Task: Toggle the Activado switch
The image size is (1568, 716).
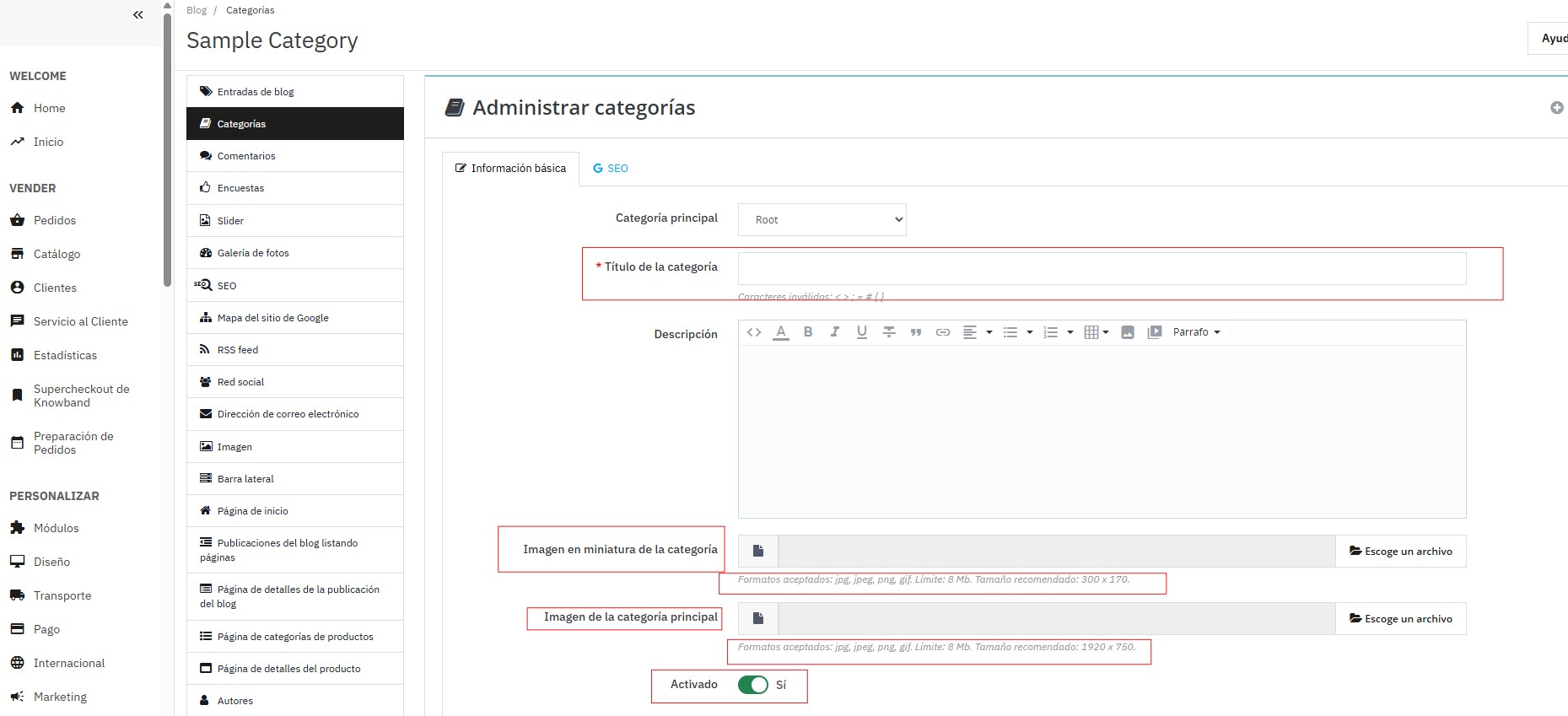Action: click(x=752, y=685)
